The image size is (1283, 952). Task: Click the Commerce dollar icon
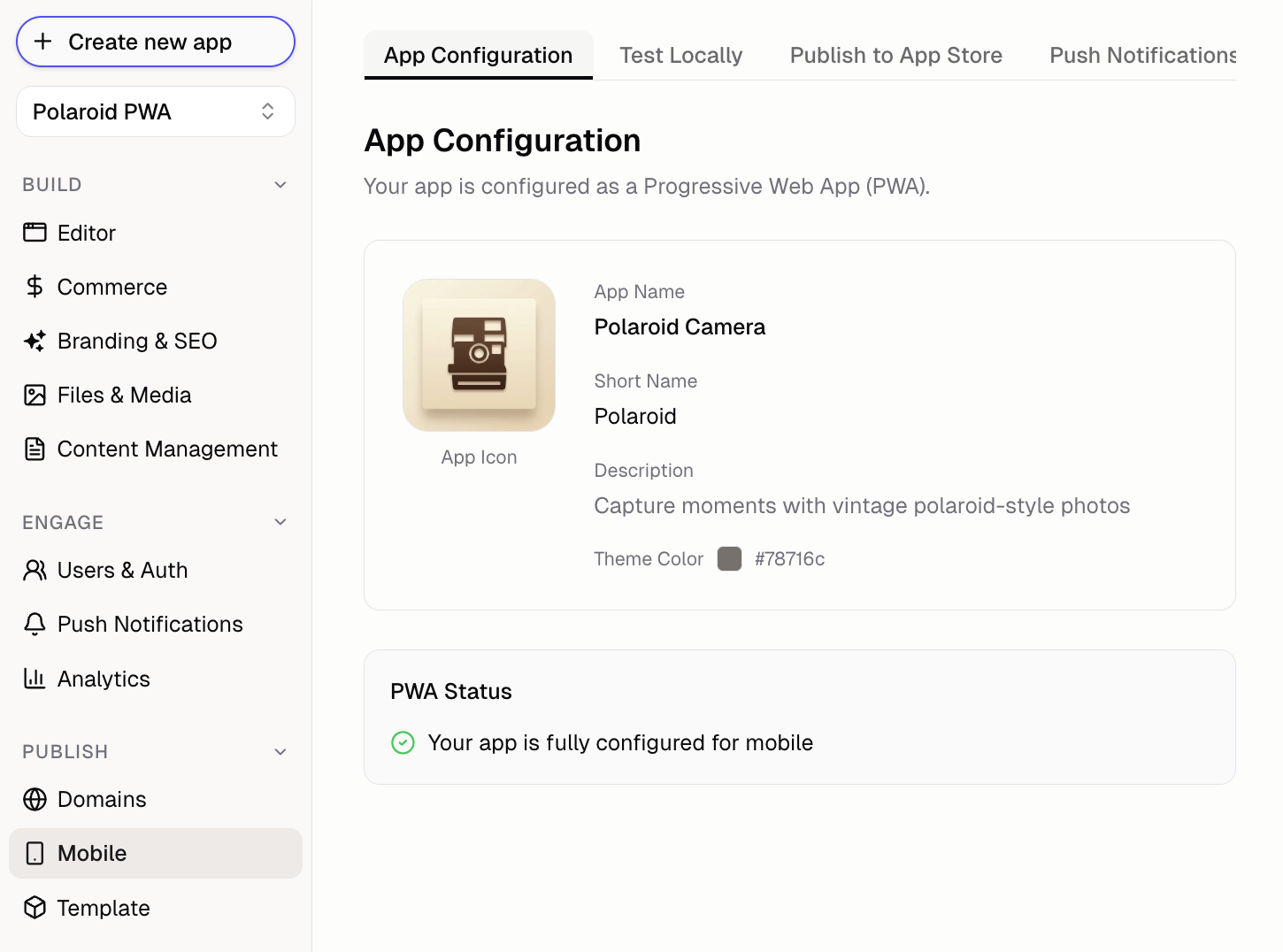coord(35,287)
